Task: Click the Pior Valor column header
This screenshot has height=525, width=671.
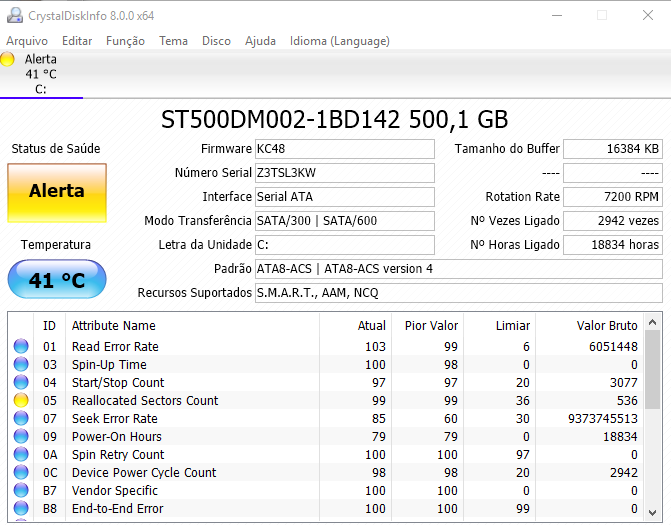Action: [x=428, y=326]
